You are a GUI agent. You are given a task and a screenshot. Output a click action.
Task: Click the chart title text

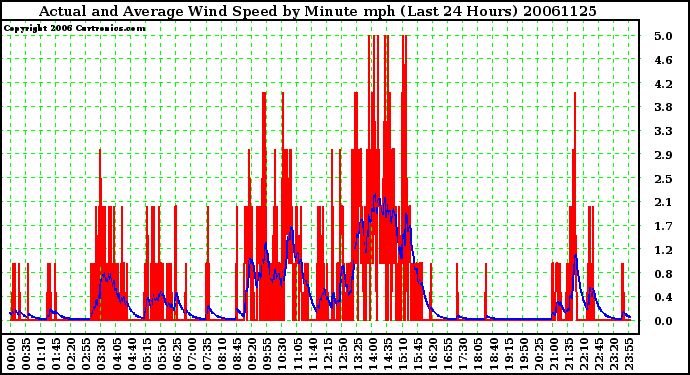coord(317,11)
